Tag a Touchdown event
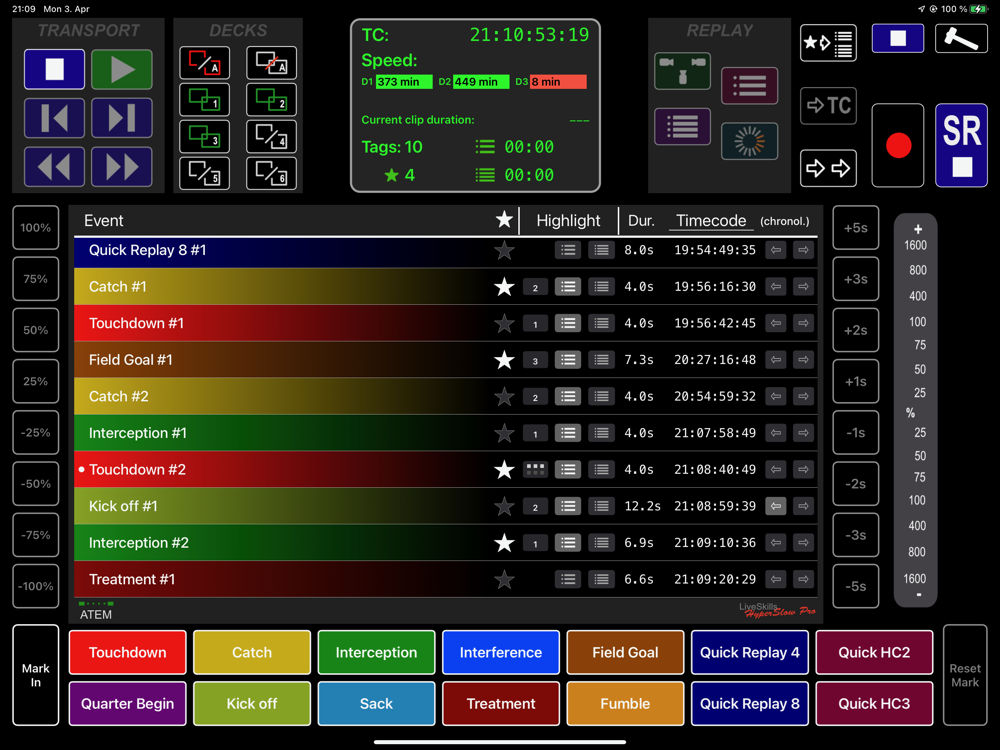This screenshot has width=1000, height=750. click(x=128, y=652)
